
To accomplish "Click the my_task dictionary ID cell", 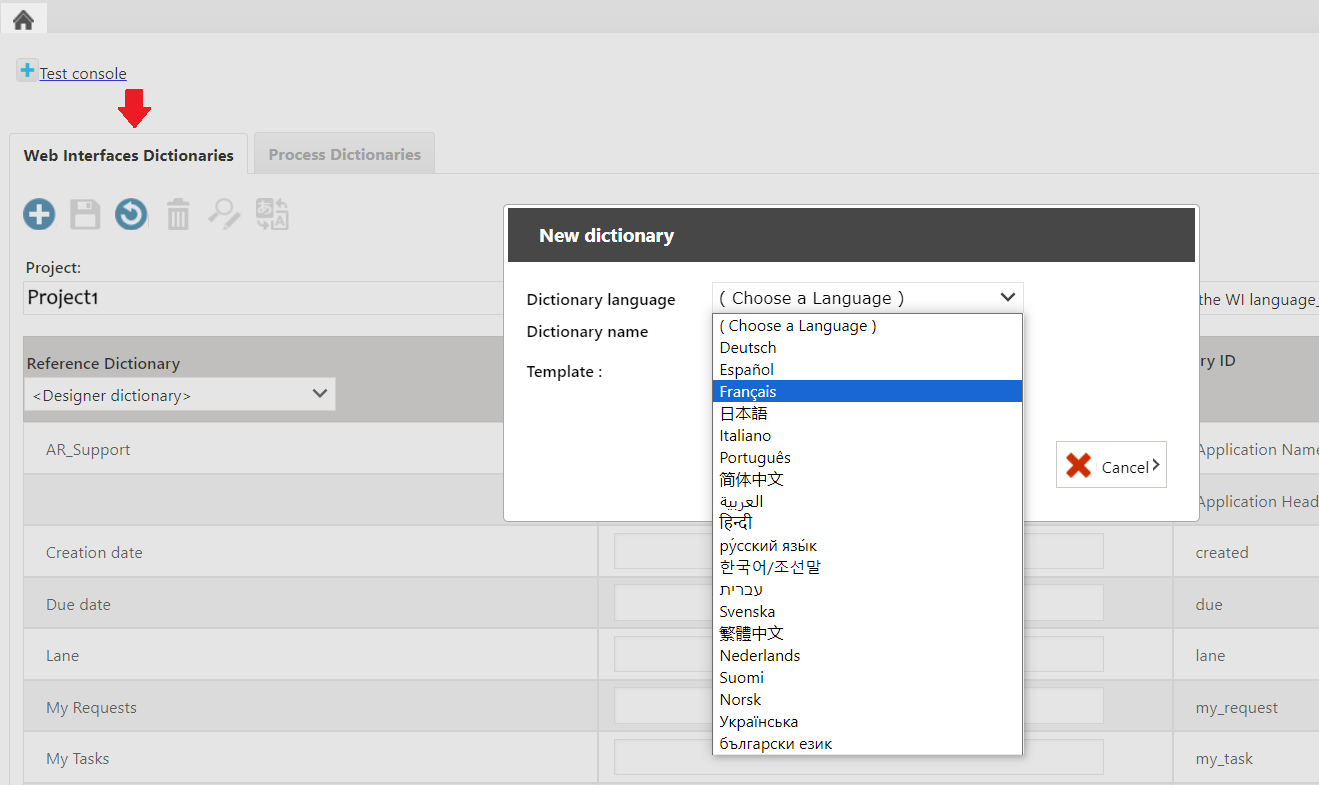I will 1224,759.
